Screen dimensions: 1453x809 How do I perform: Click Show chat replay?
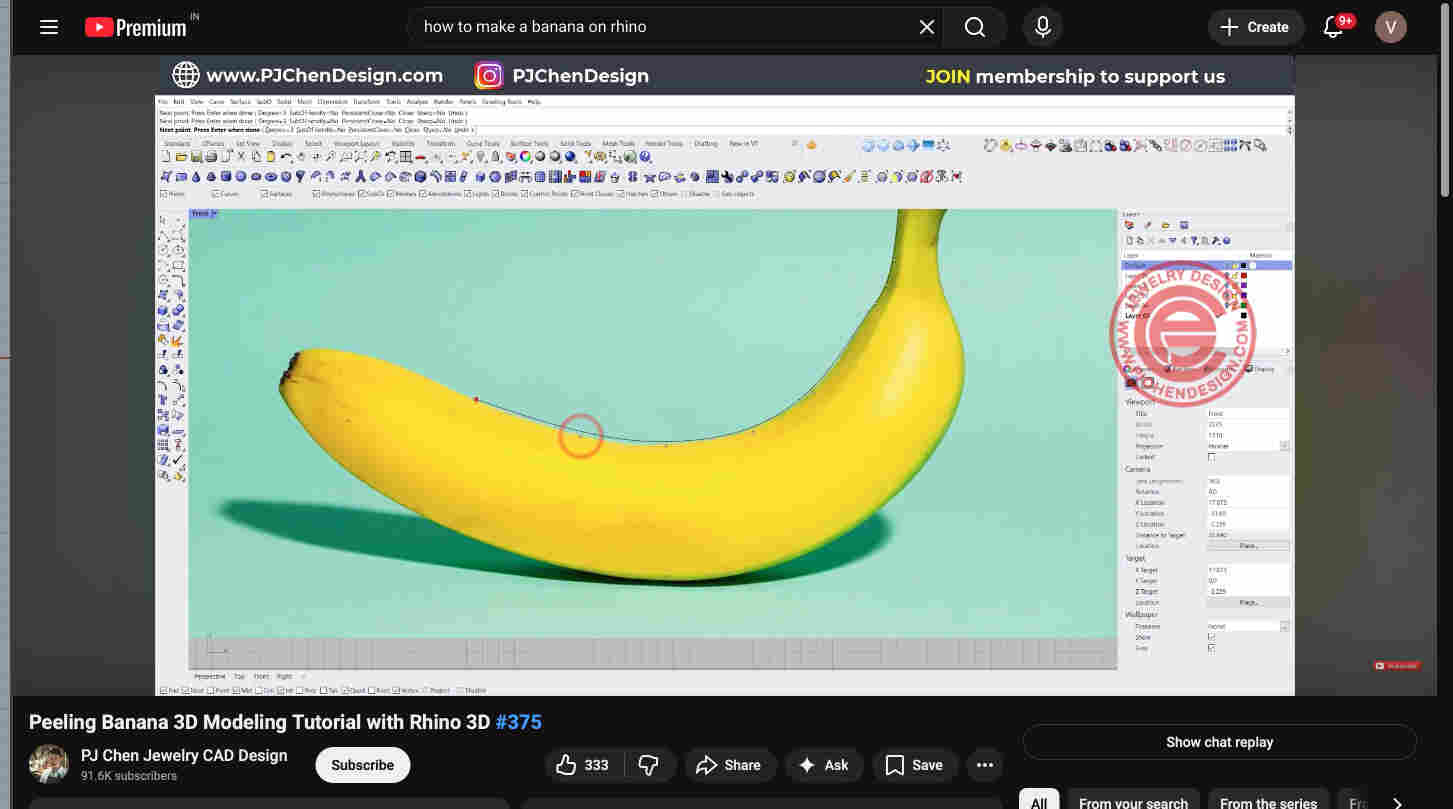tap(1219, 742)
